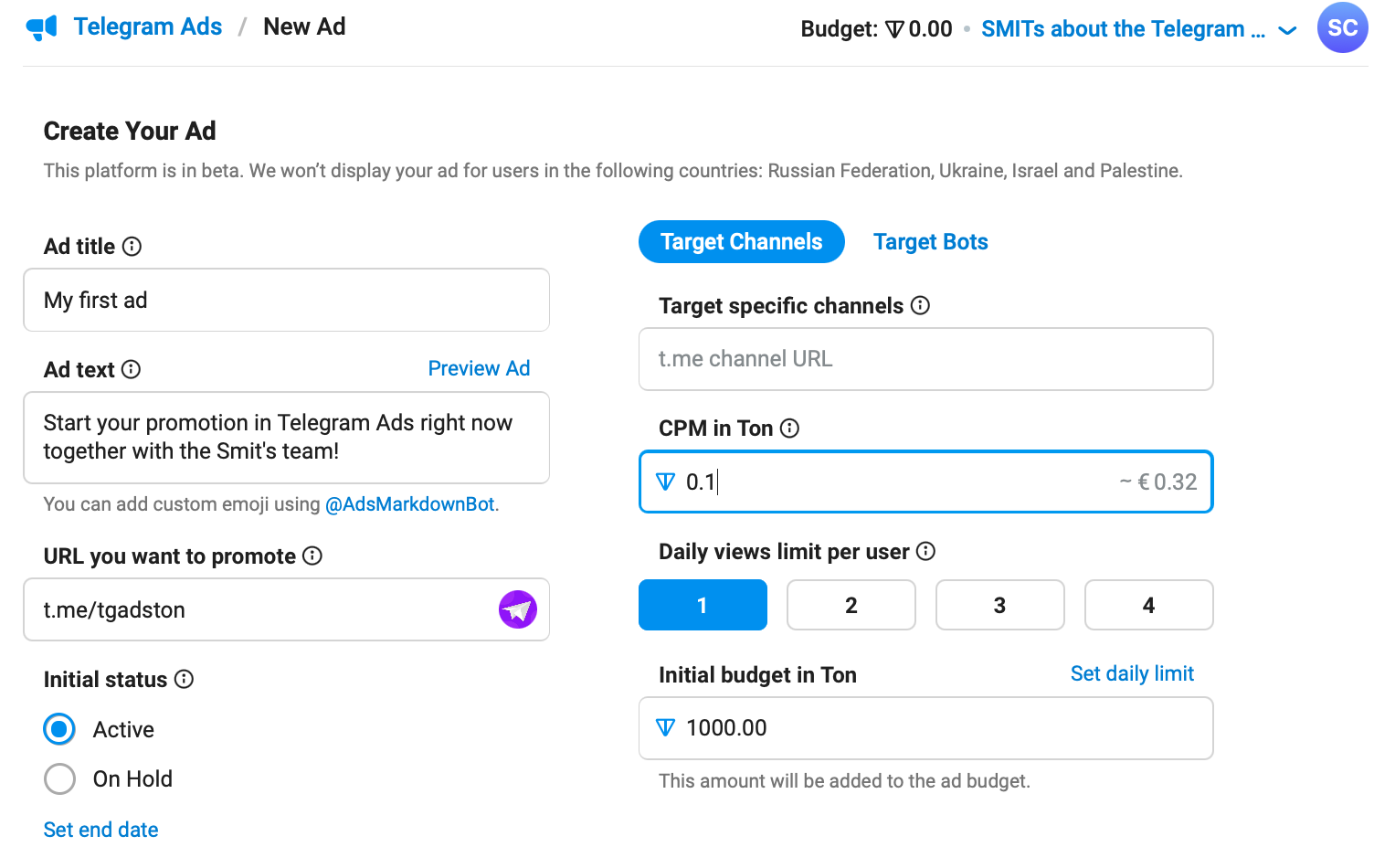Viewport: 1395px width, 868px height.
Task: Click into the Ad text box
Action: tap(286, 438)
